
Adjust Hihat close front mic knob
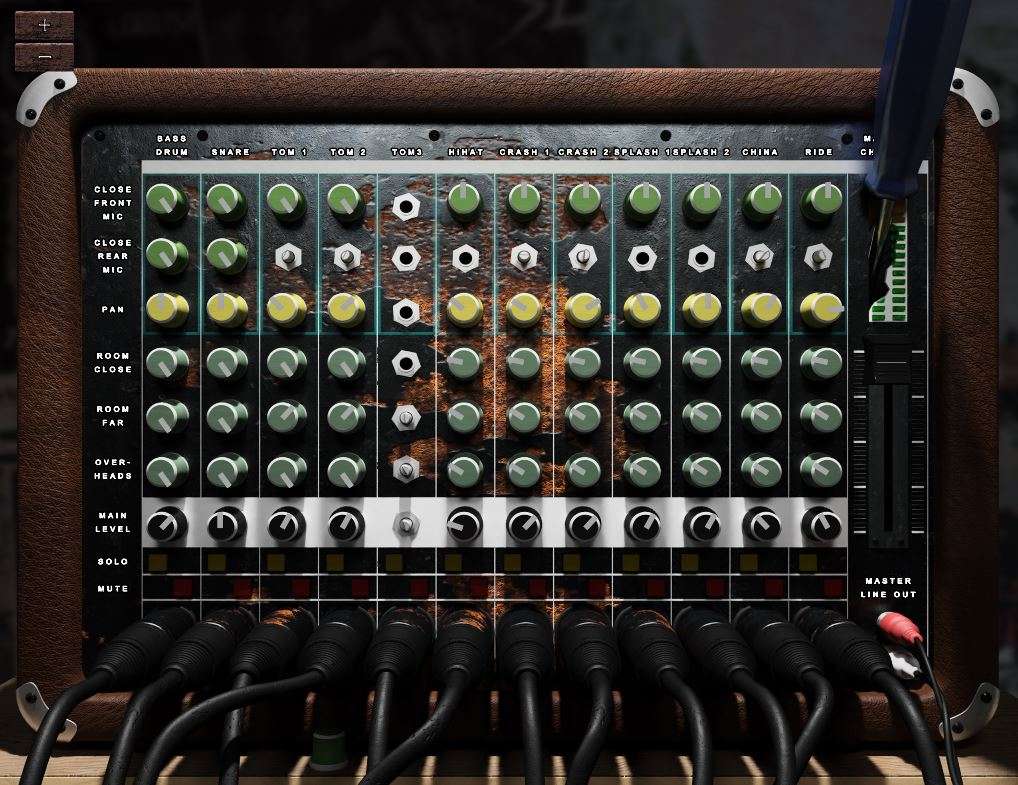pyautogui.click(x=464, y=201)
